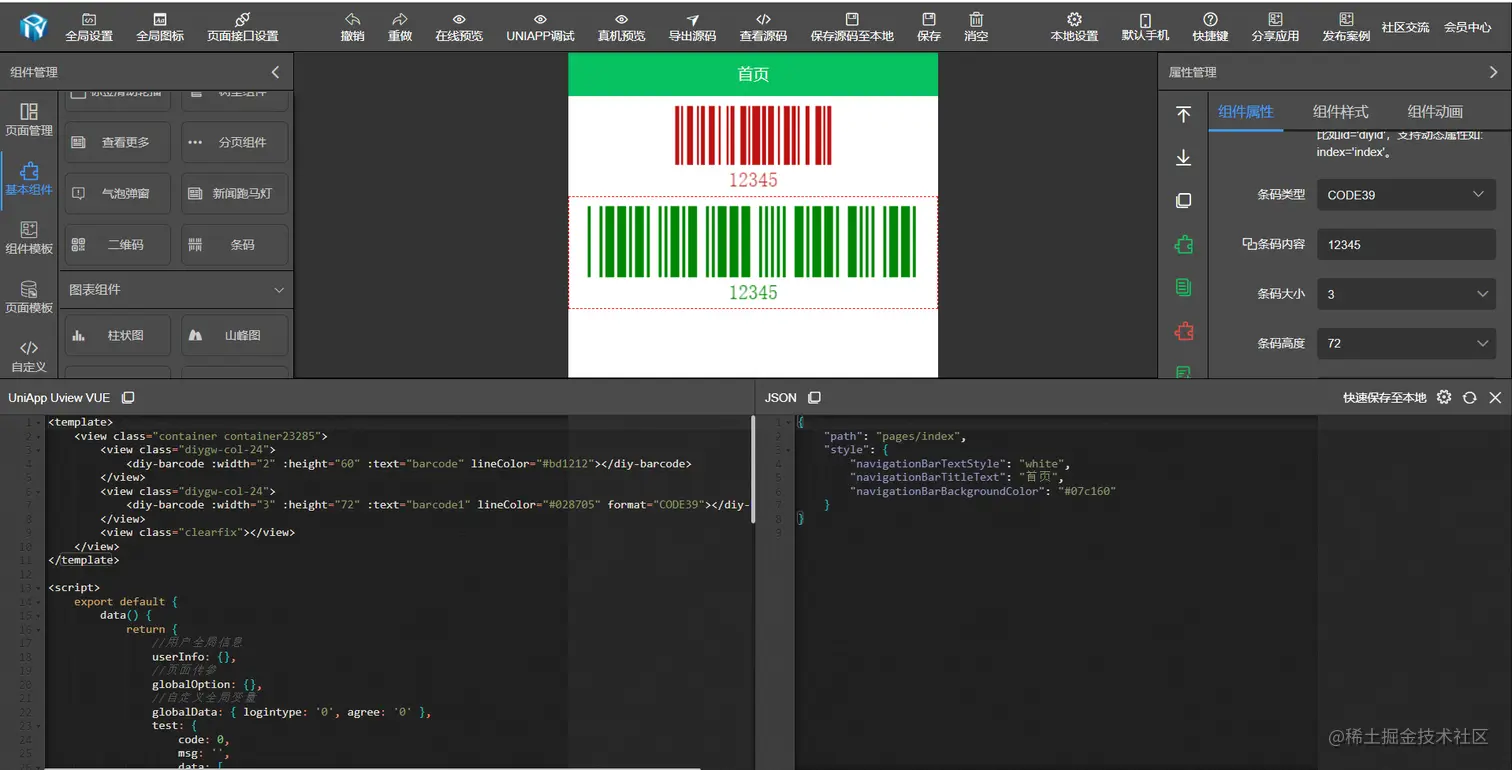This screenshot has height=770, width=1512.
Task: Switch to 组件属性 tab
Action: (1246, 112)
